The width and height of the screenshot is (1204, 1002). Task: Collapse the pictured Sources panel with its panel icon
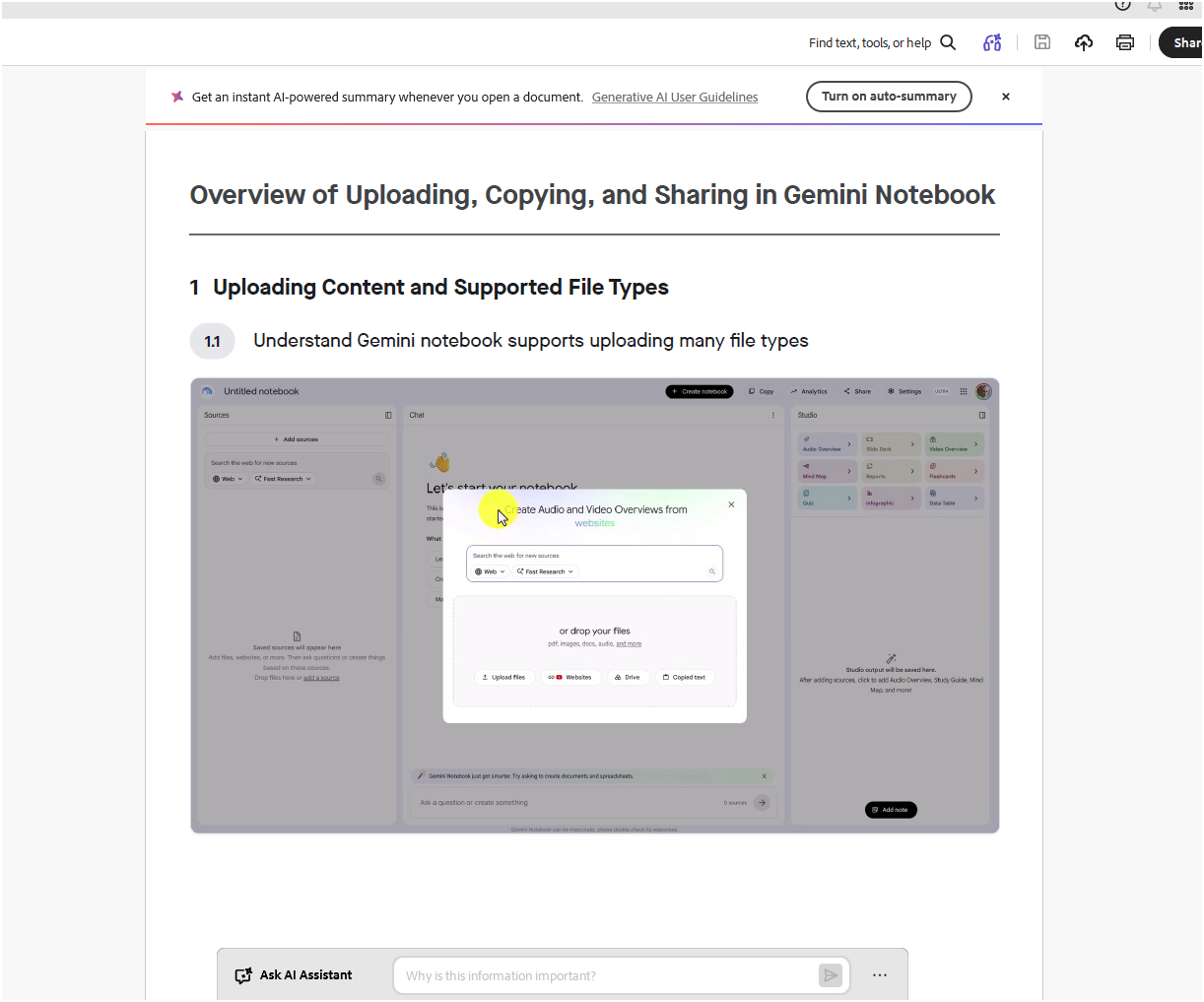click(388, 416)
